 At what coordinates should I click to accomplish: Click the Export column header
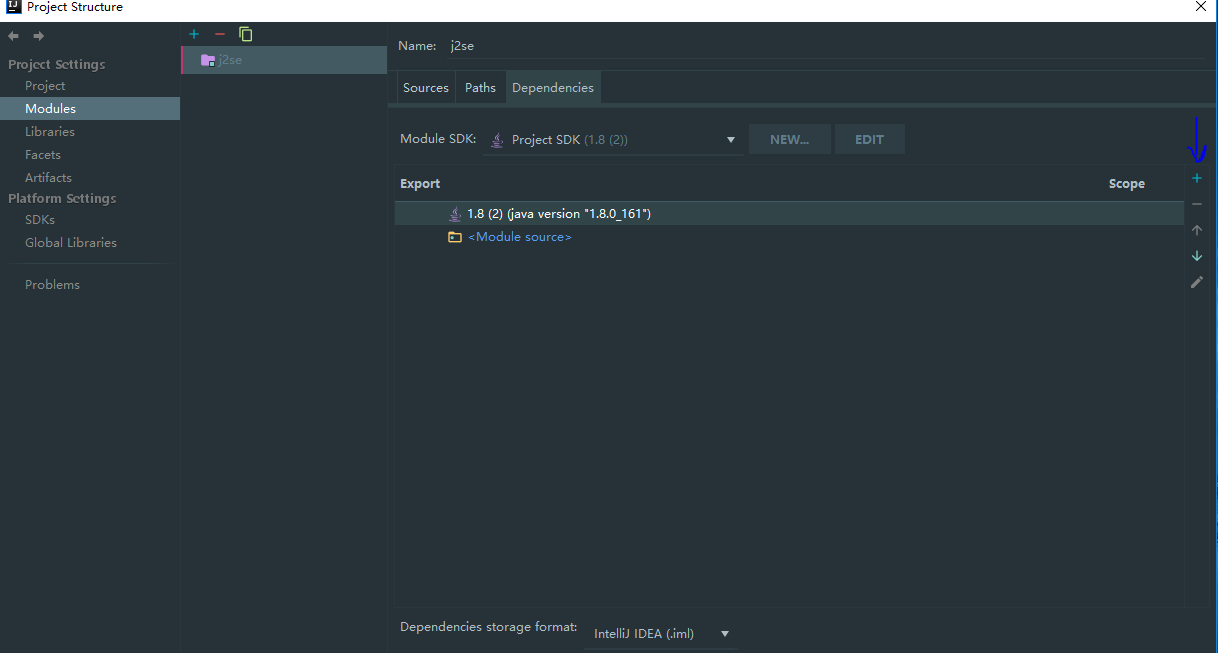420,184
